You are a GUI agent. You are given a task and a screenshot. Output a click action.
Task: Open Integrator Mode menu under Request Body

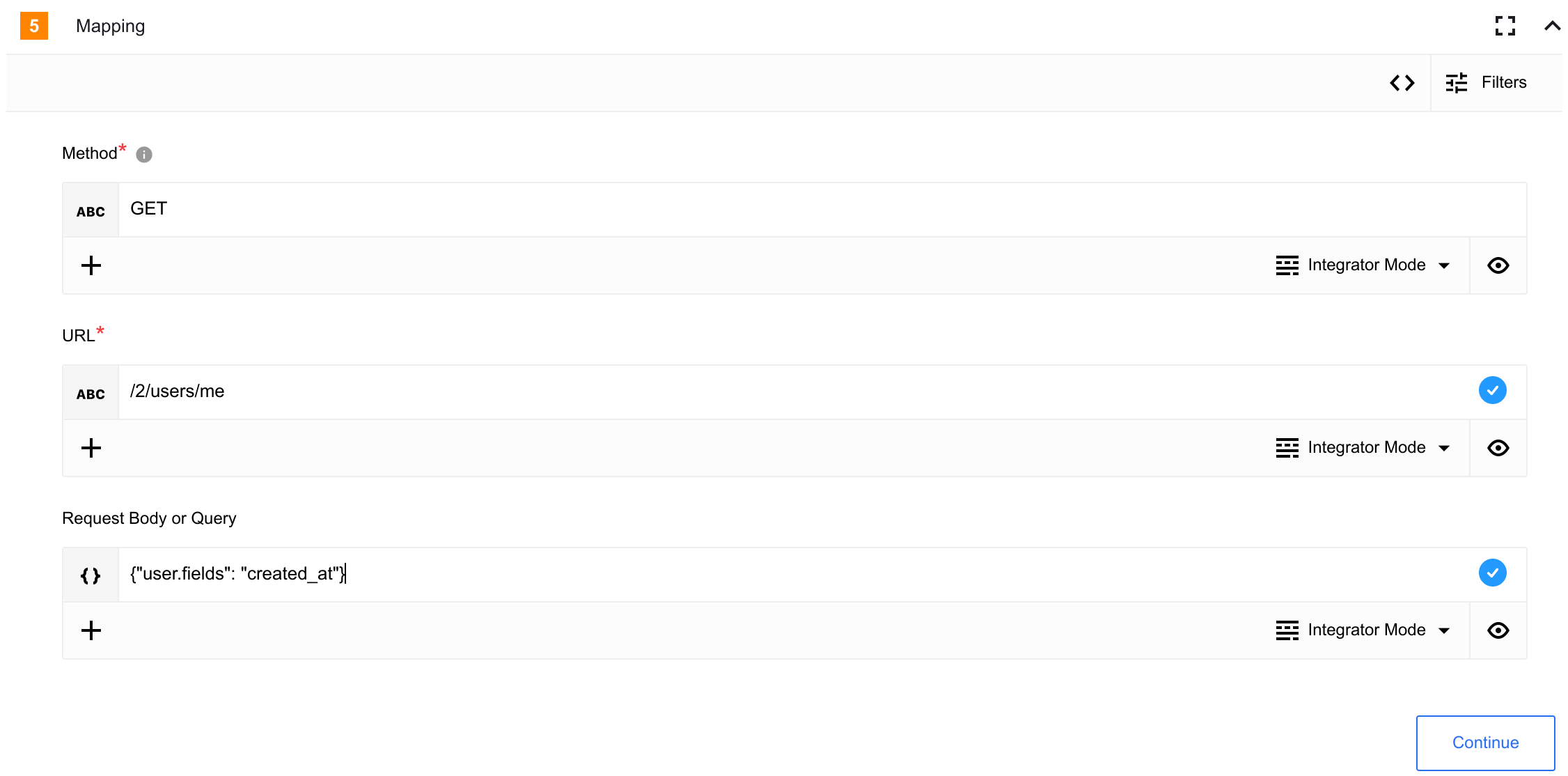tap(1365, 630)
